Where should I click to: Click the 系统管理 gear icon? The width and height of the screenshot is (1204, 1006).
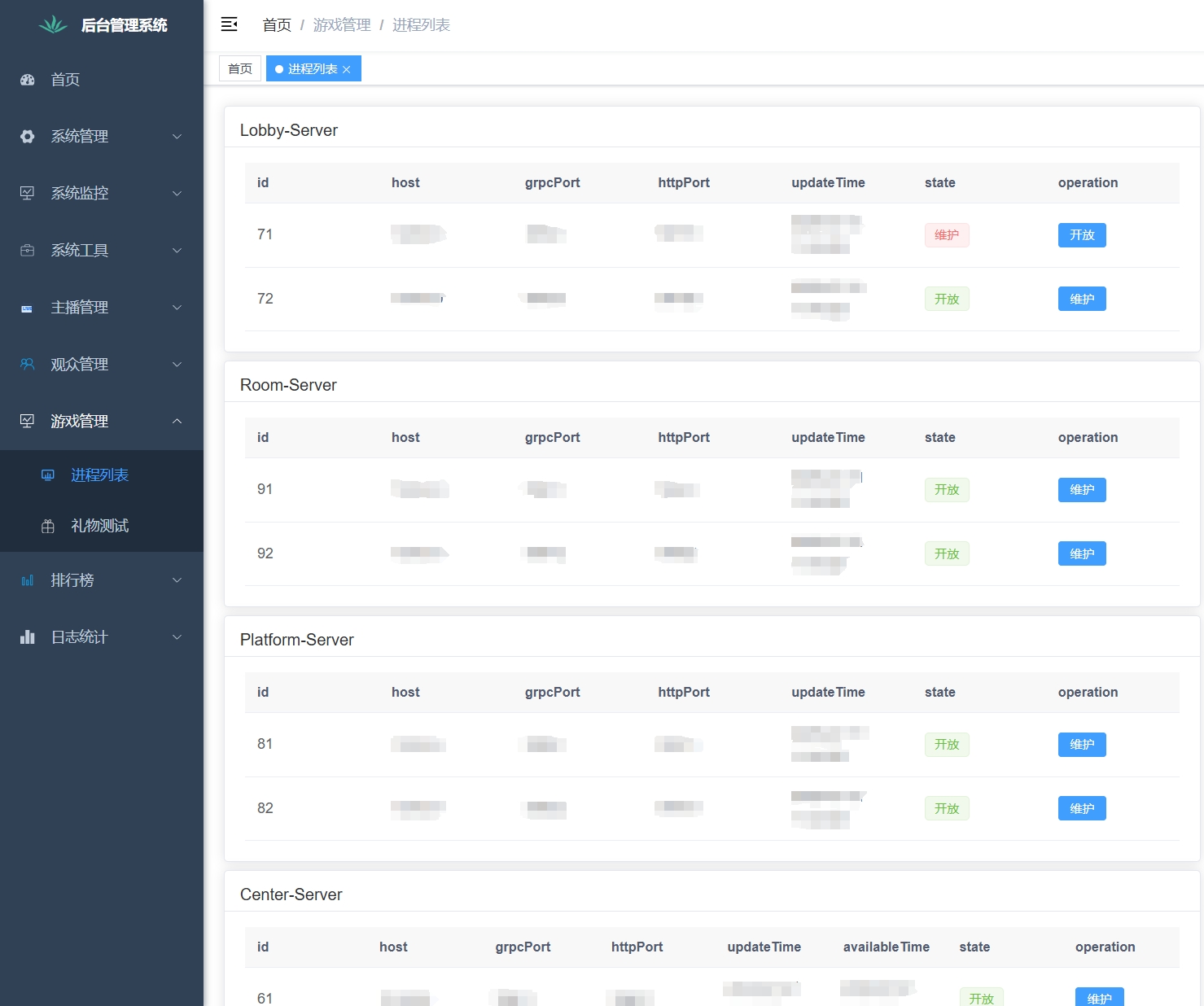28,137
